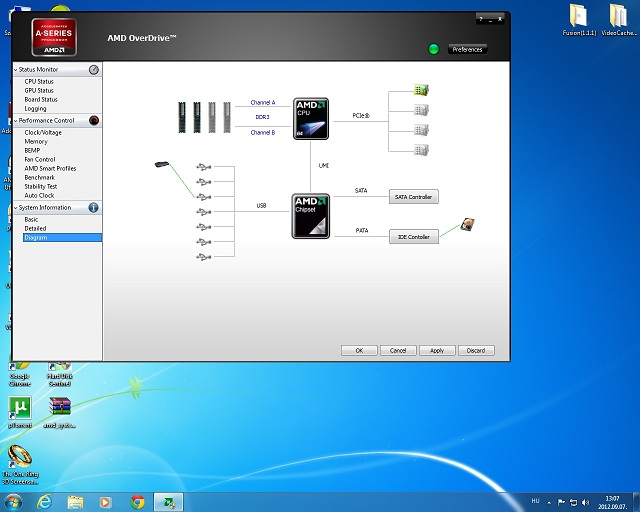Open Logging page

[35, 109]
